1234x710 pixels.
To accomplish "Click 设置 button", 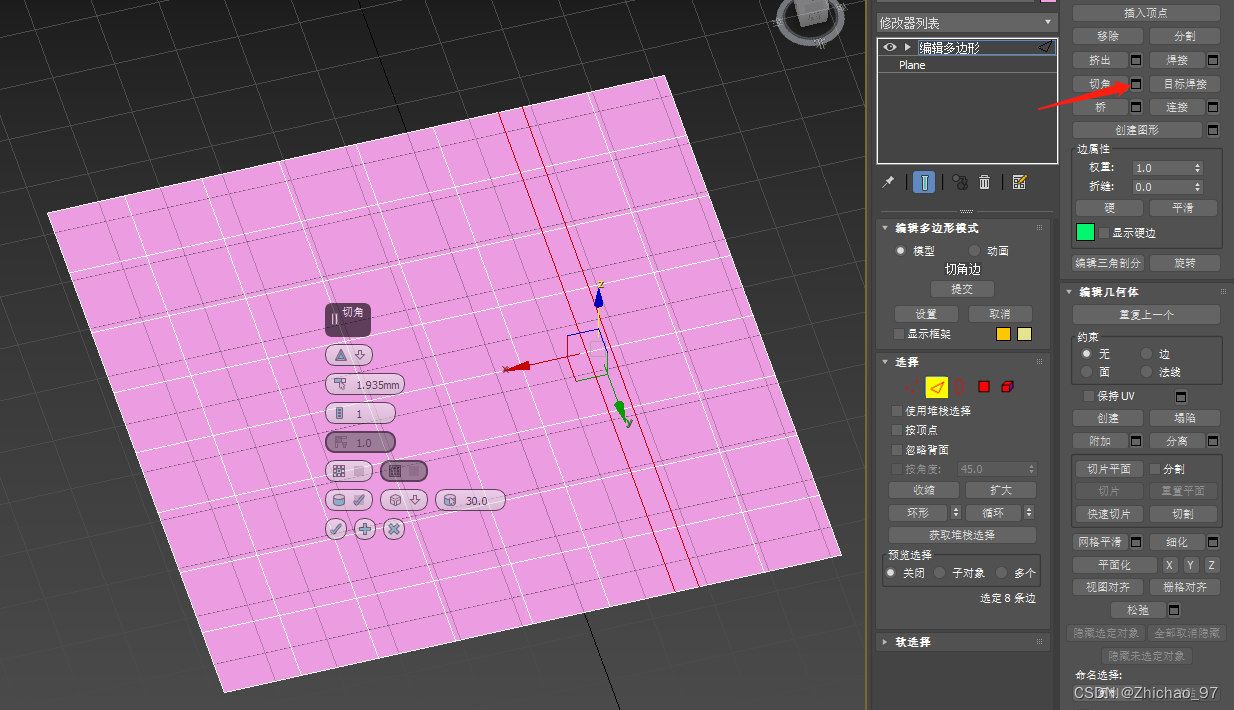I will pos(926,314).
